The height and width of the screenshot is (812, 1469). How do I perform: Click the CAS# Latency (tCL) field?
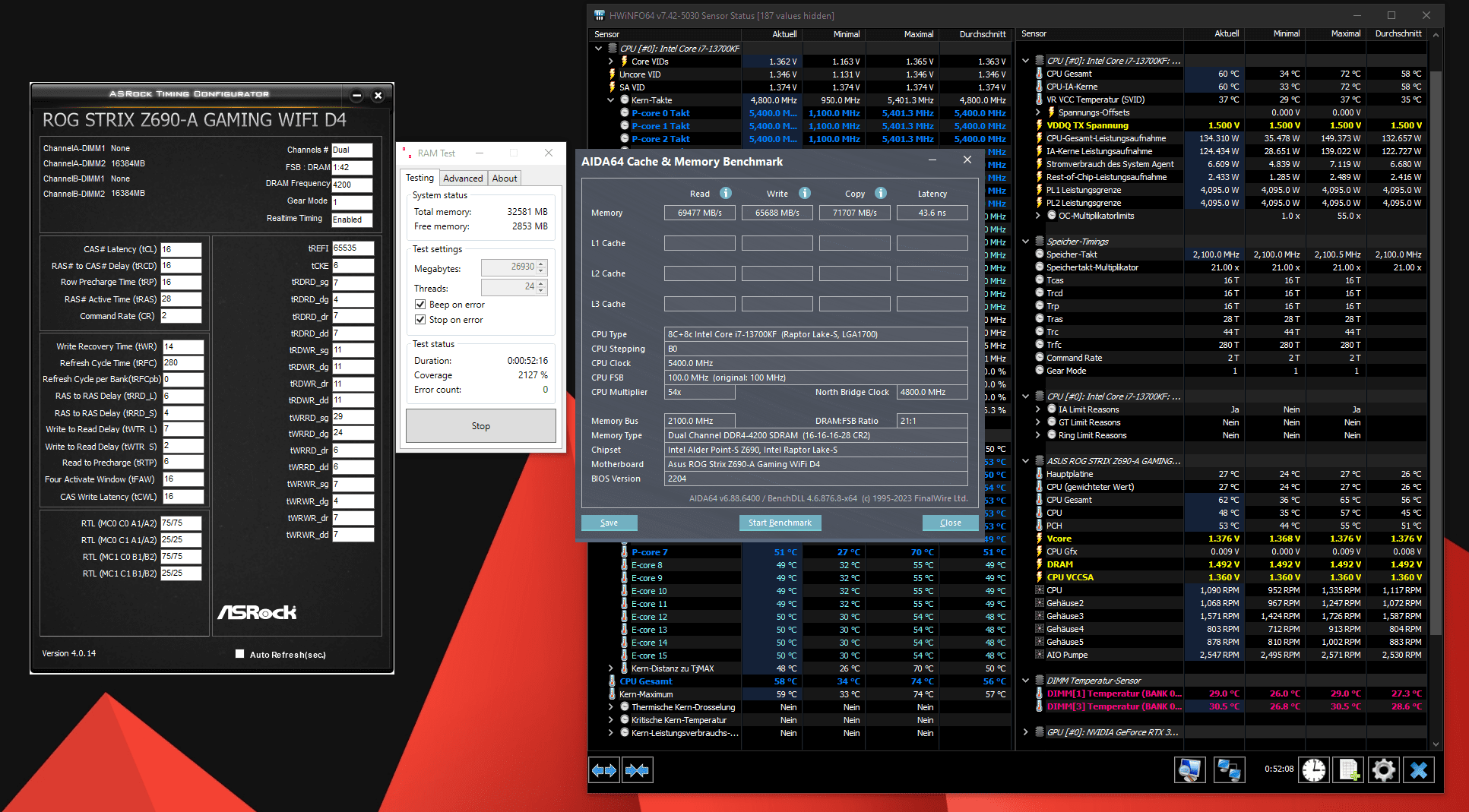(181, 249)
